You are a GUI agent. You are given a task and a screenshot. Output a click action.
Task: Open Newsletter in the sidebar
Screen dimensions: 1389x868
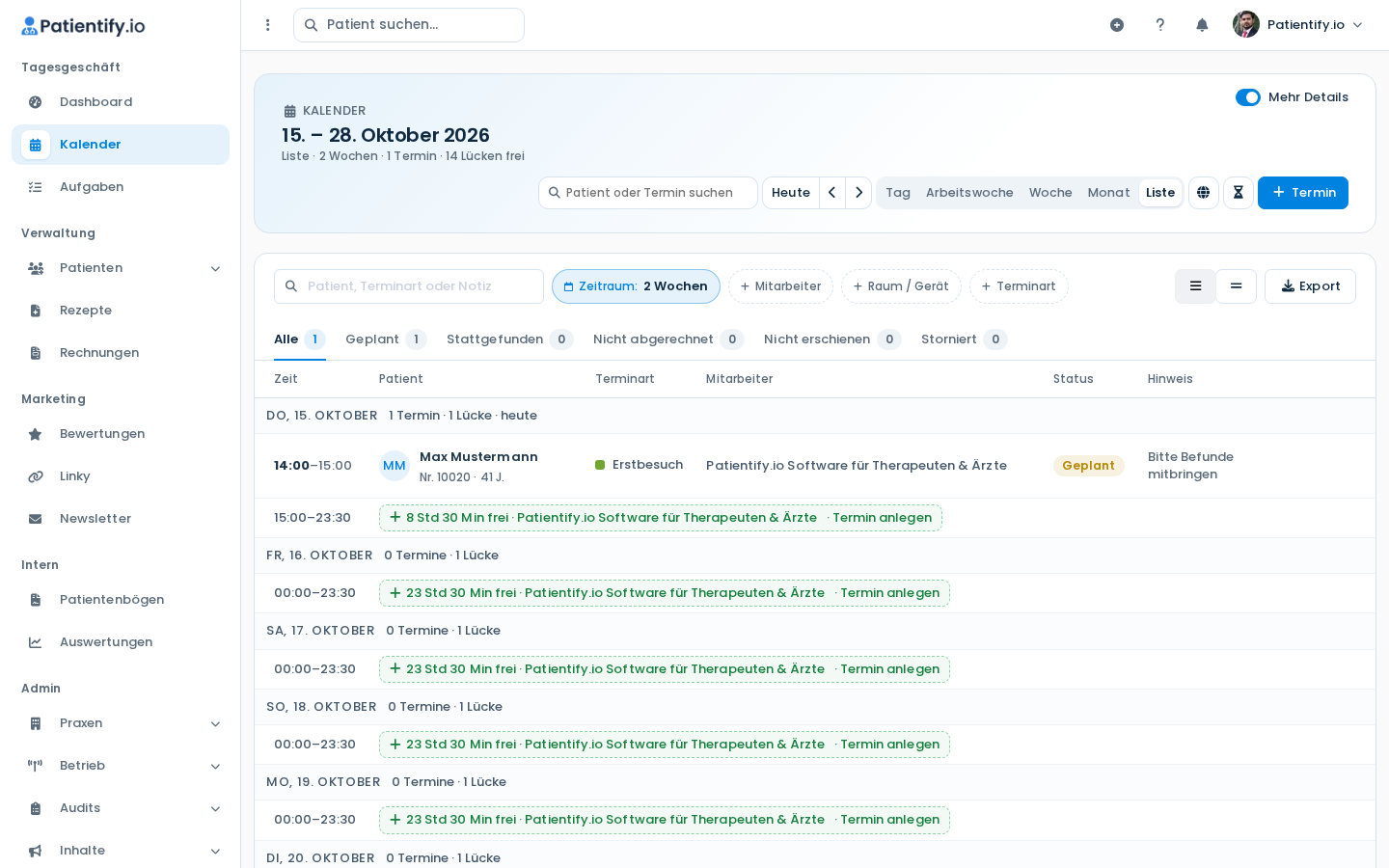point(121,519)
